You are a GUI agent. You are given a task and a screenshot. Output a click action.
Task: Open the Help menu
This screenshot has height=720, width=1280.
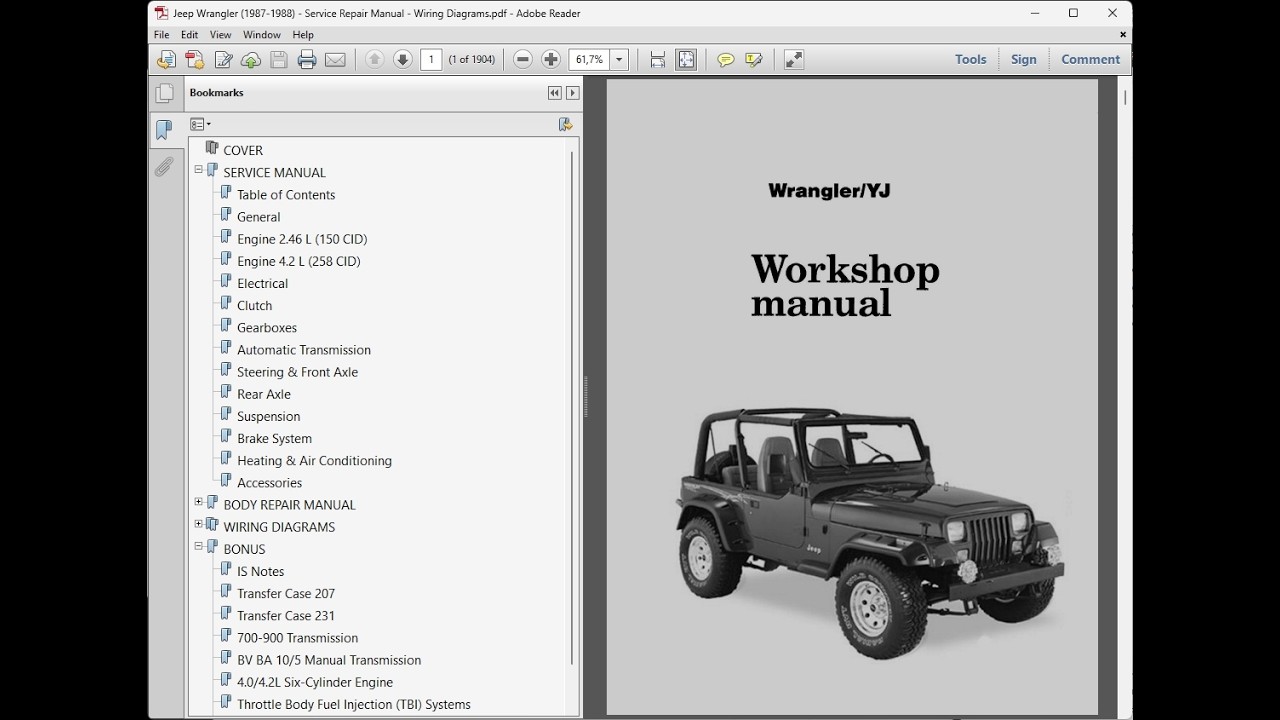[x=303, y=35]
